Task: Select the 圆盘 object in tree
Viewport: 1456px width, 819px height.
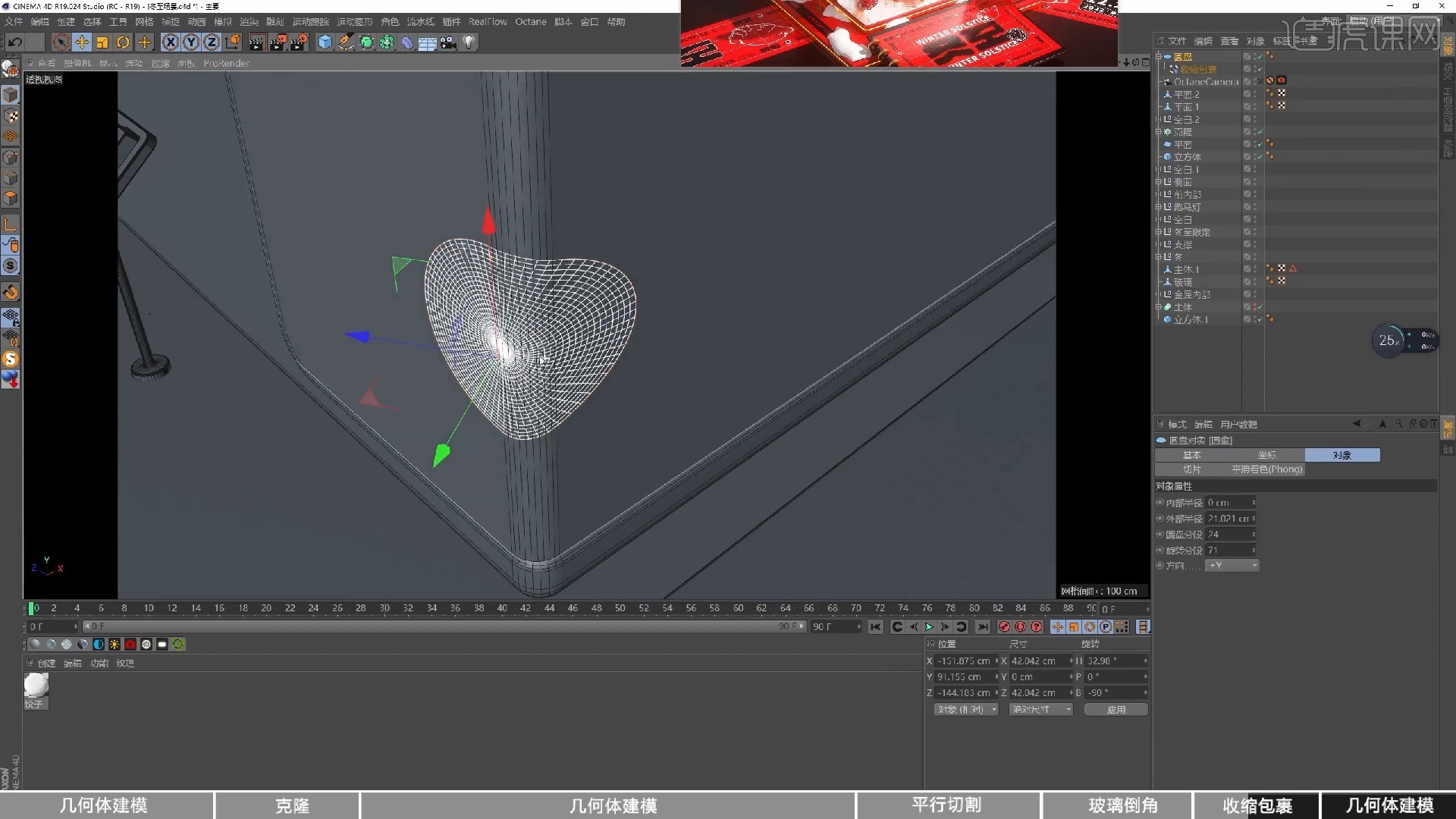Action: point(1183,57)
